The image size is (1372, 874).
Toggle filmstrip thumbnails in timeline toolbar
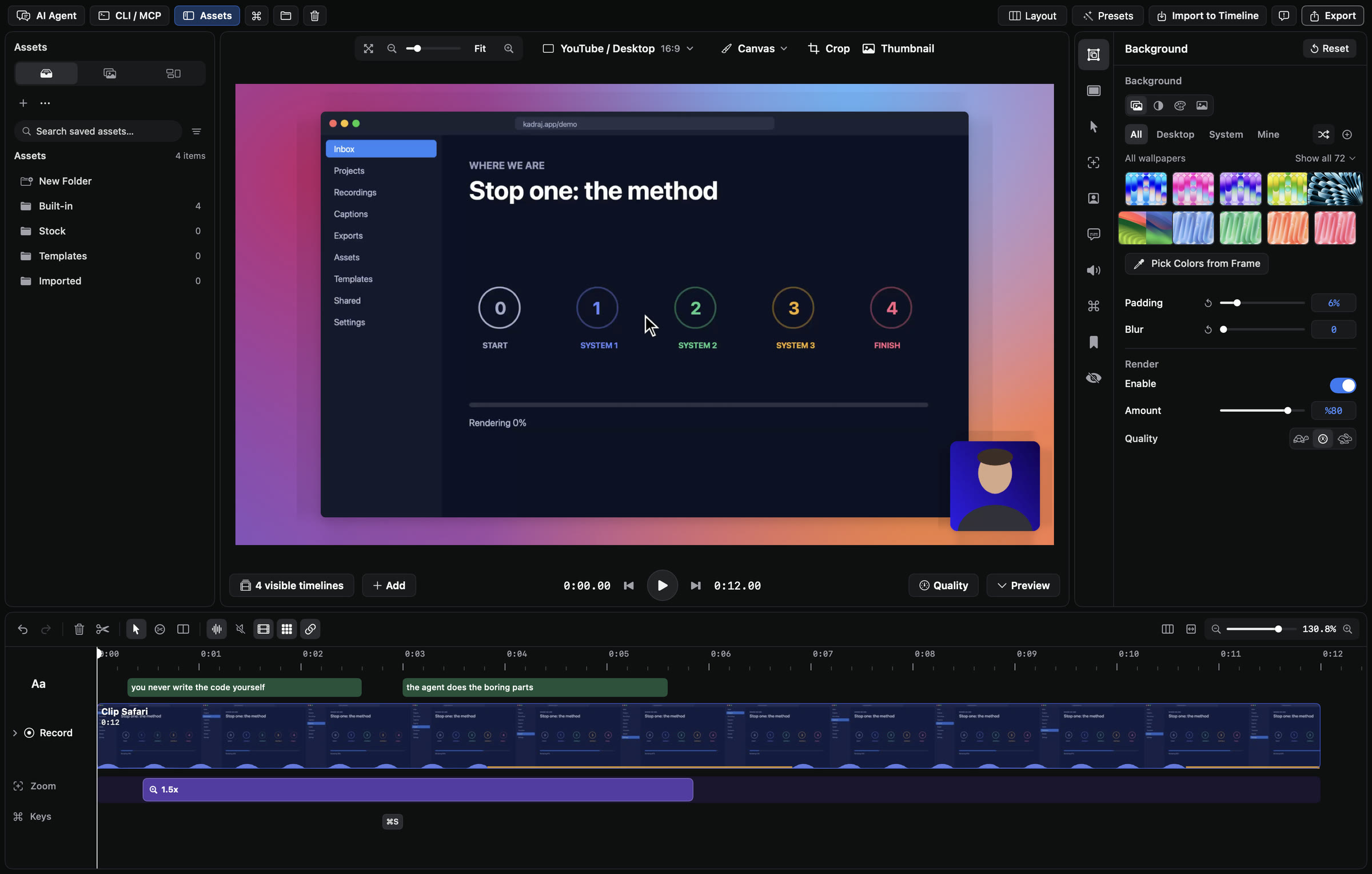point(264,629)
